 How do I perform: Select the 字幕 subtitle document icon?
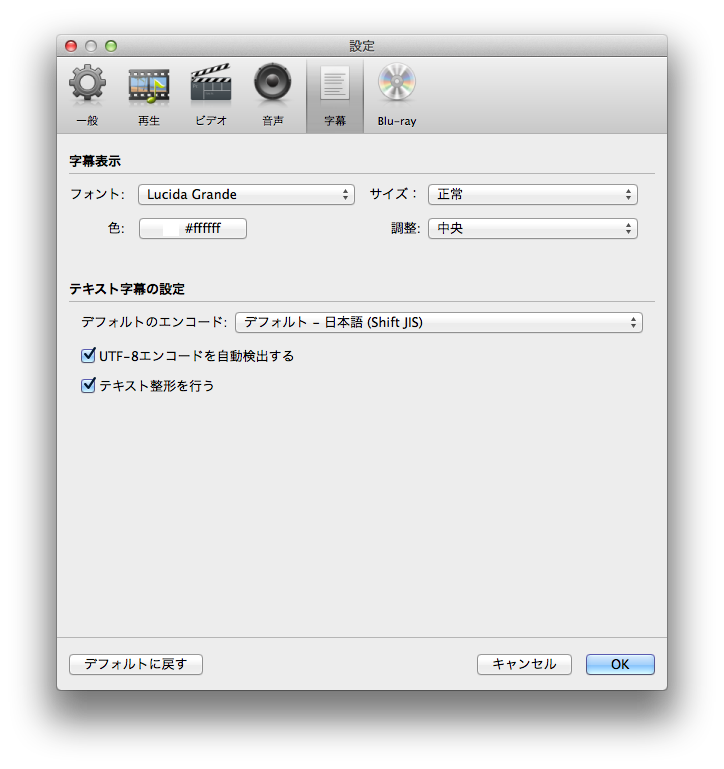(x=334, y=86)
